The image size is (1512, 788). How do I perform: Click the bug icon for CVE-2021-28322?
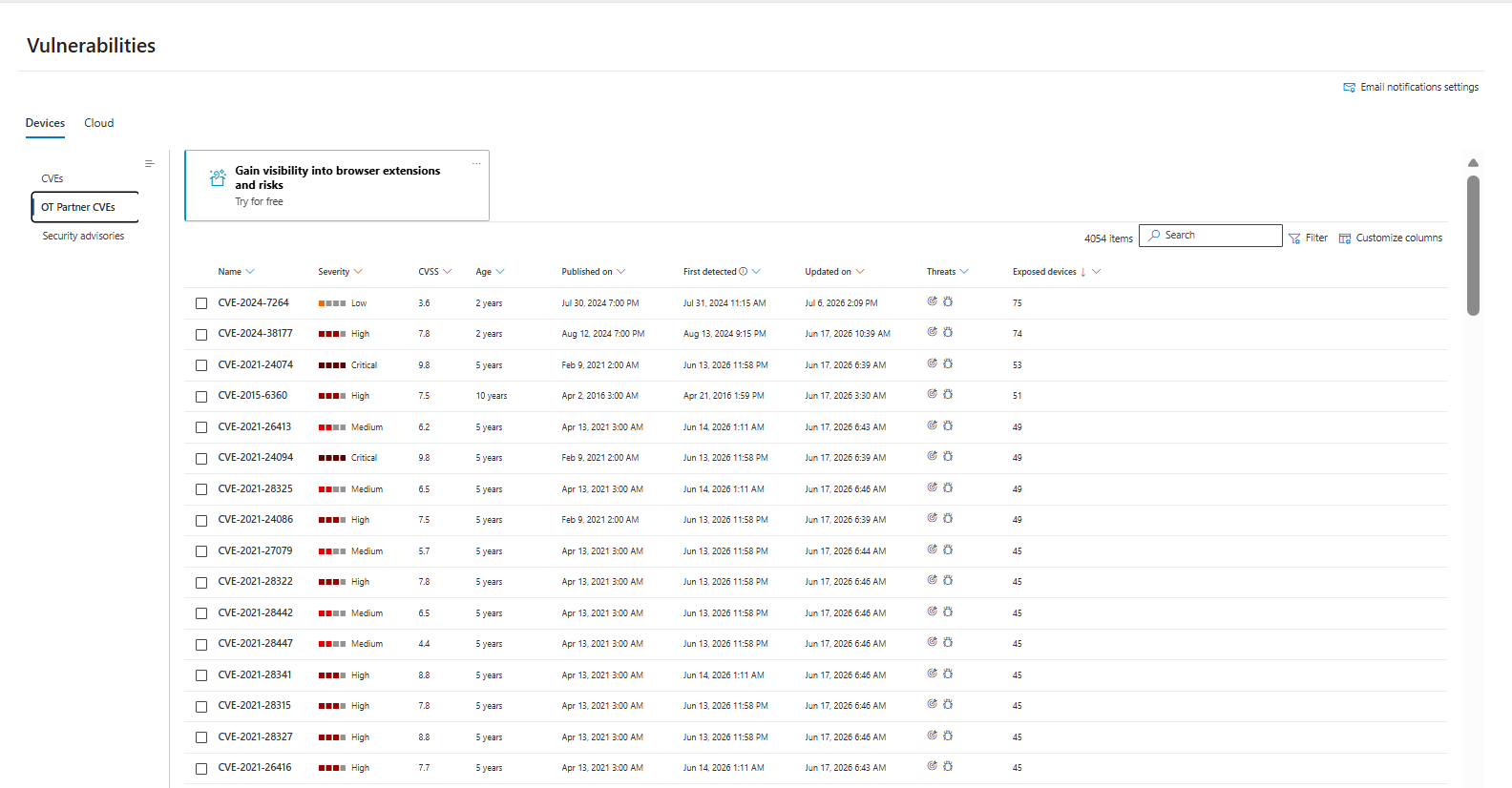point(948,580)
